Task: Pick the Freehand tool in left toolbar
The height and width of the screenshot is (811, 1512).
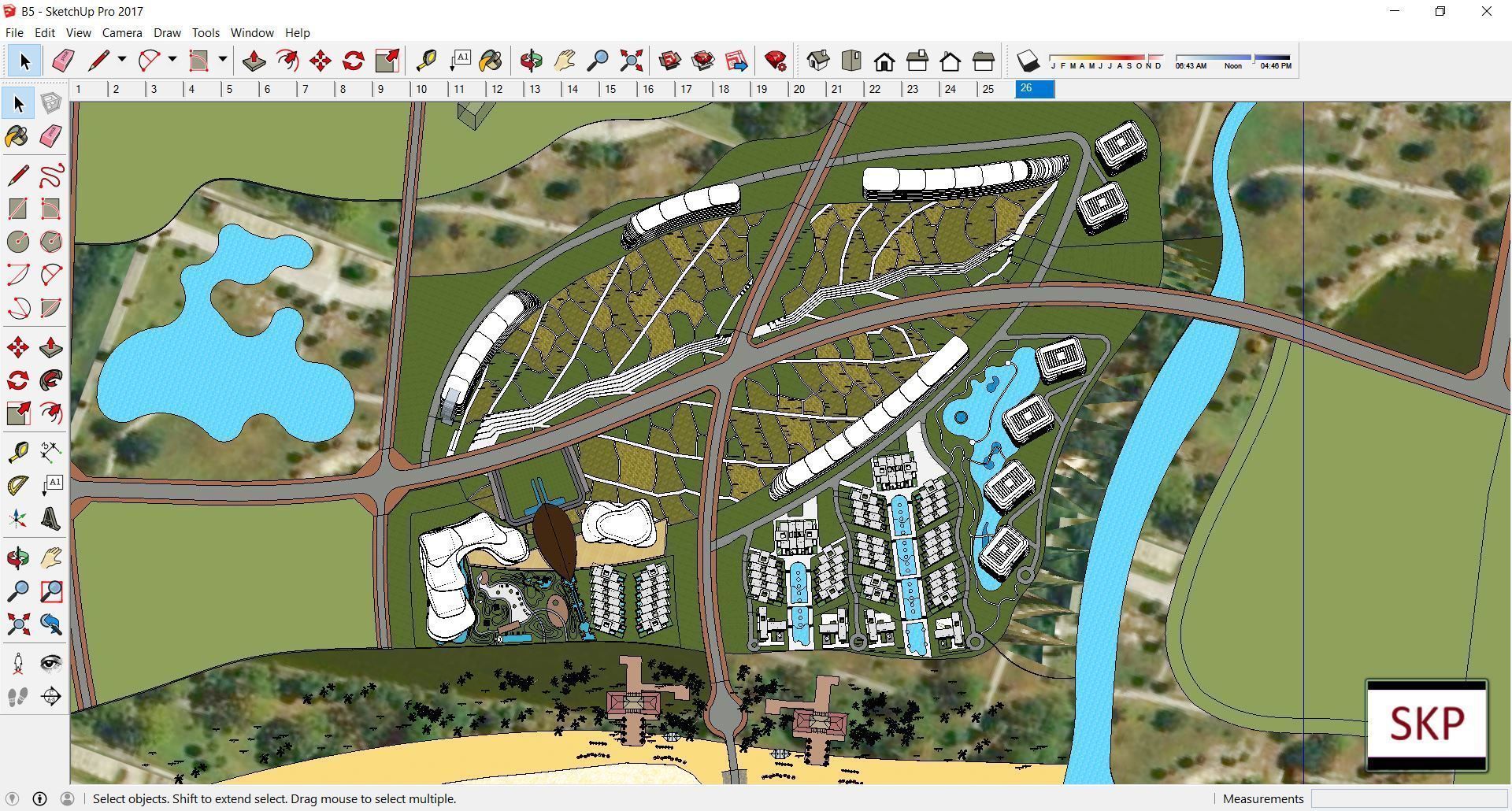Action: click(x=50, y=175)
